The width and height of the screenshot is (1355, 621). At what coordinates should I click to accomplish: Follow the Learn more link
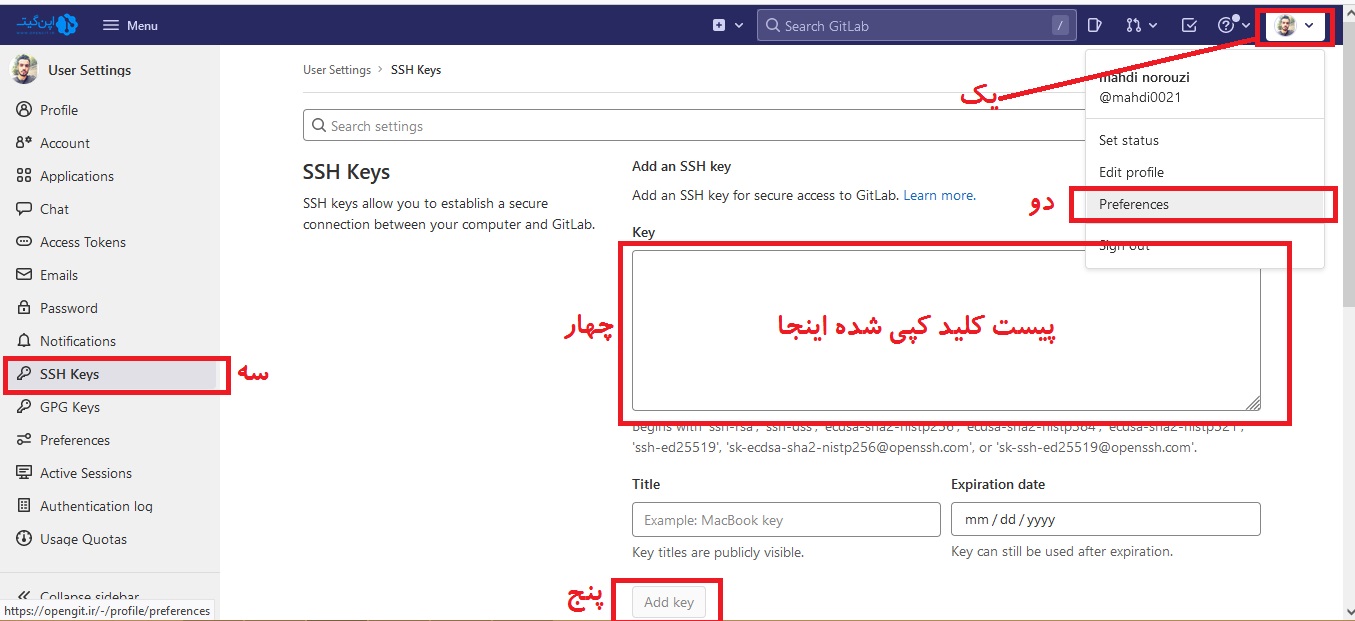point(939,195)
